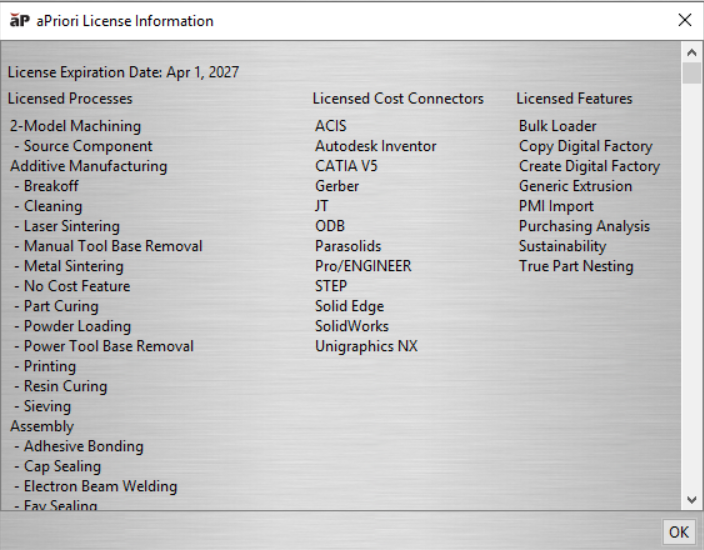The height and width of the screenshot is (550, 704).
Task: Click the Create Digital Factory entry
Action: pyautogui.click(x=590, y=166)
